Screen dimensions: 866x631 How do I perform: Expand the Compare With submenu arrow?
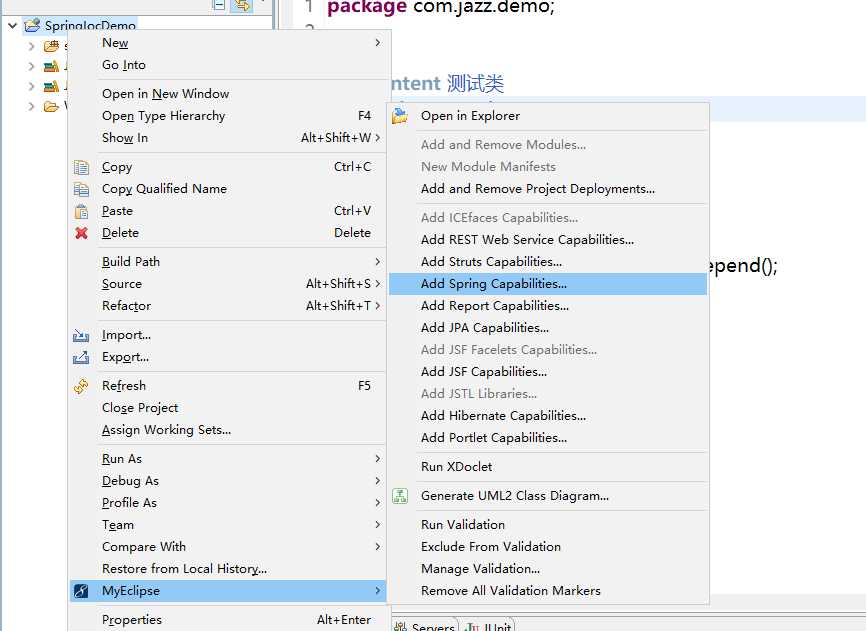(x=377, y=547)
